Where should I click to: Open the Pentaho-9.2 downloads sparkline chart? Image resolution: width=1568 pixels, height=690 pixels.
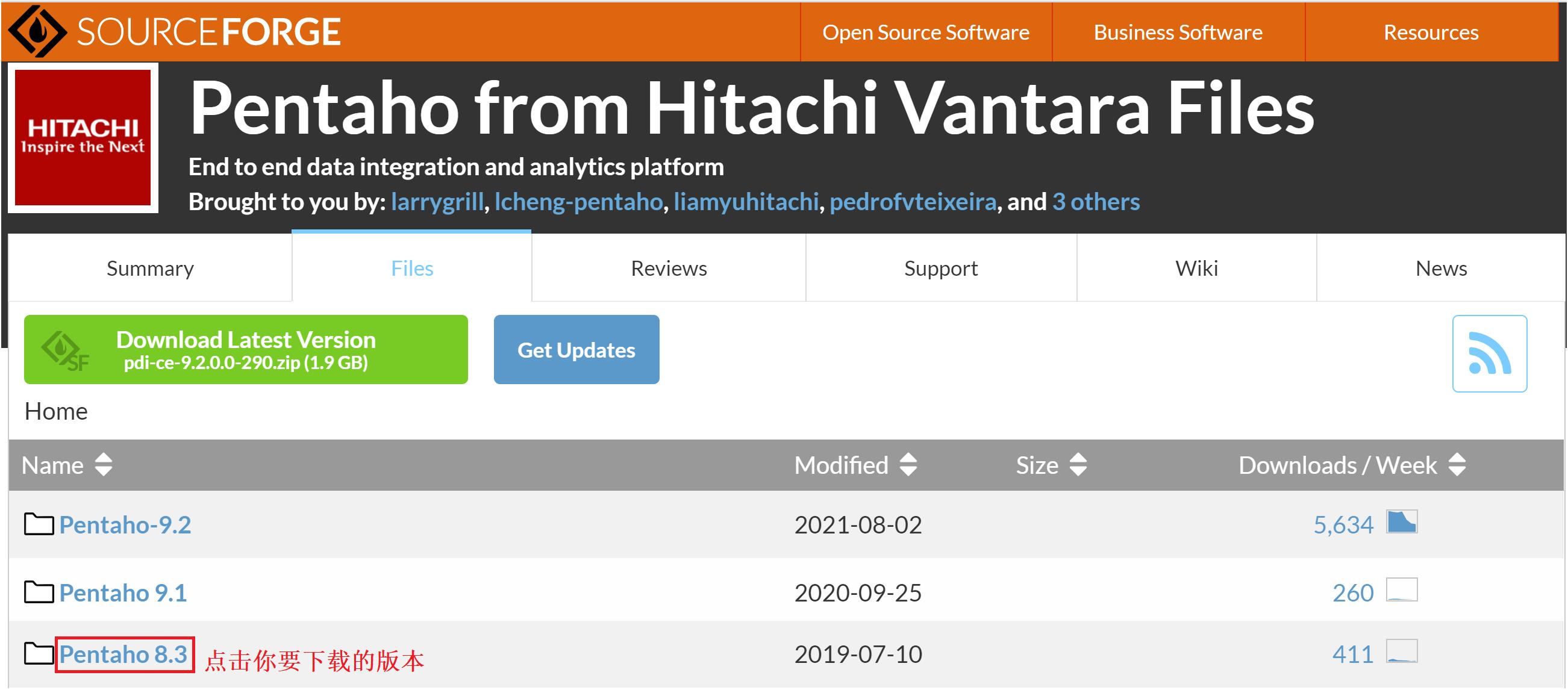[1402, 522]
